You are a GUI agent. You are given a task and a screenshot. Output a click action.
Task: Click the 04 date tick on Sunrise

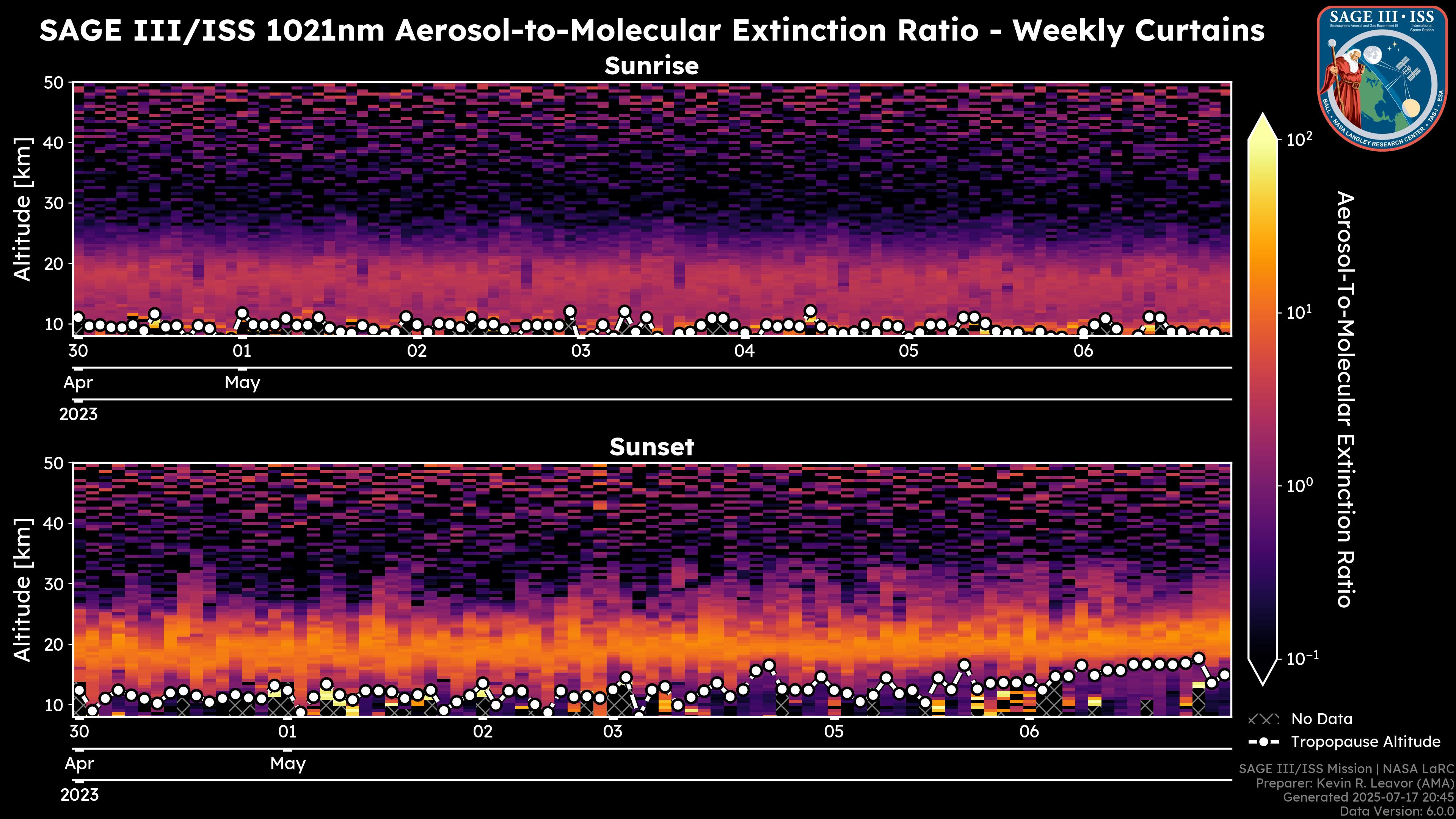click(x=744, y=351)
